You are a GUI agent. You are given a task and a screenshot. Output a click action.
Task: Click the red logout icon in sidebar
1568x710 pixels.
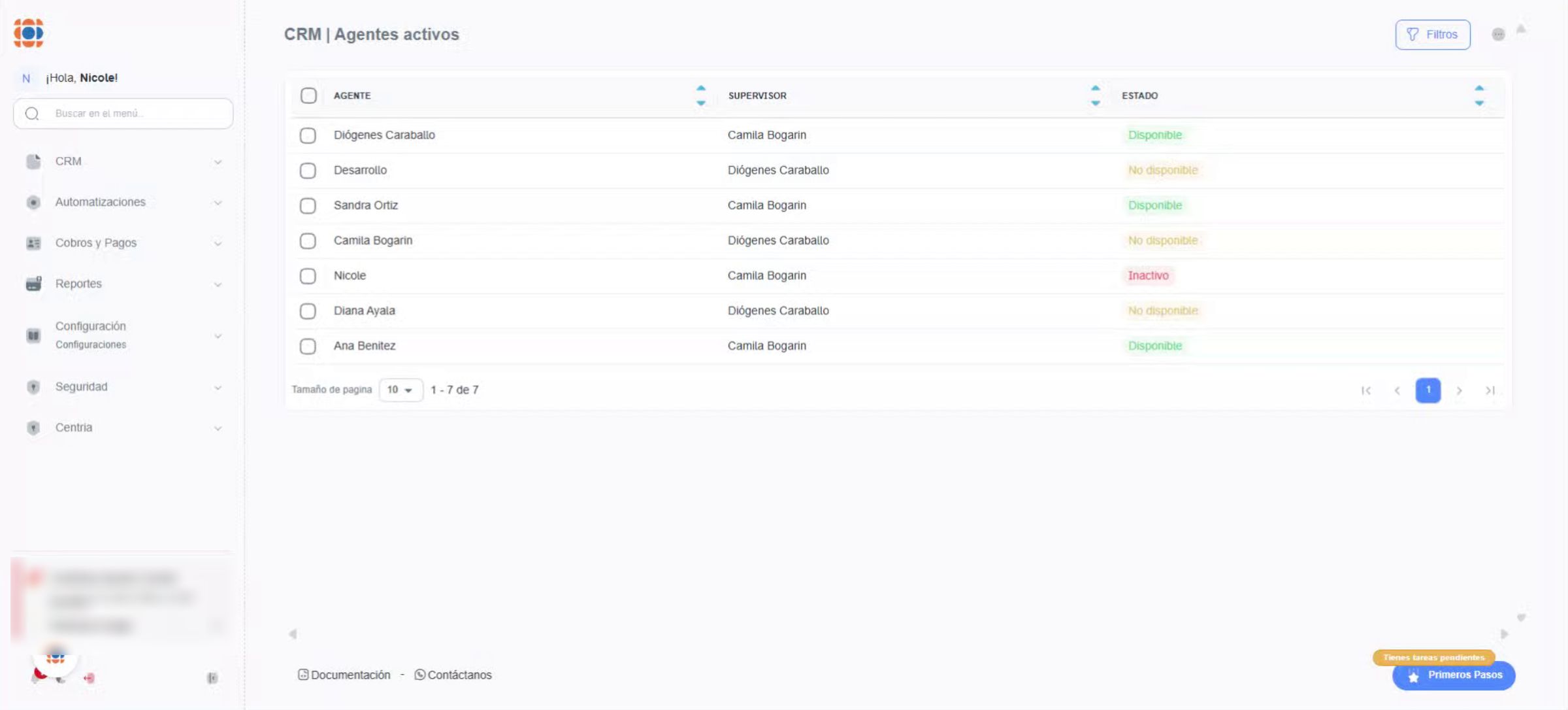point(89,678)
